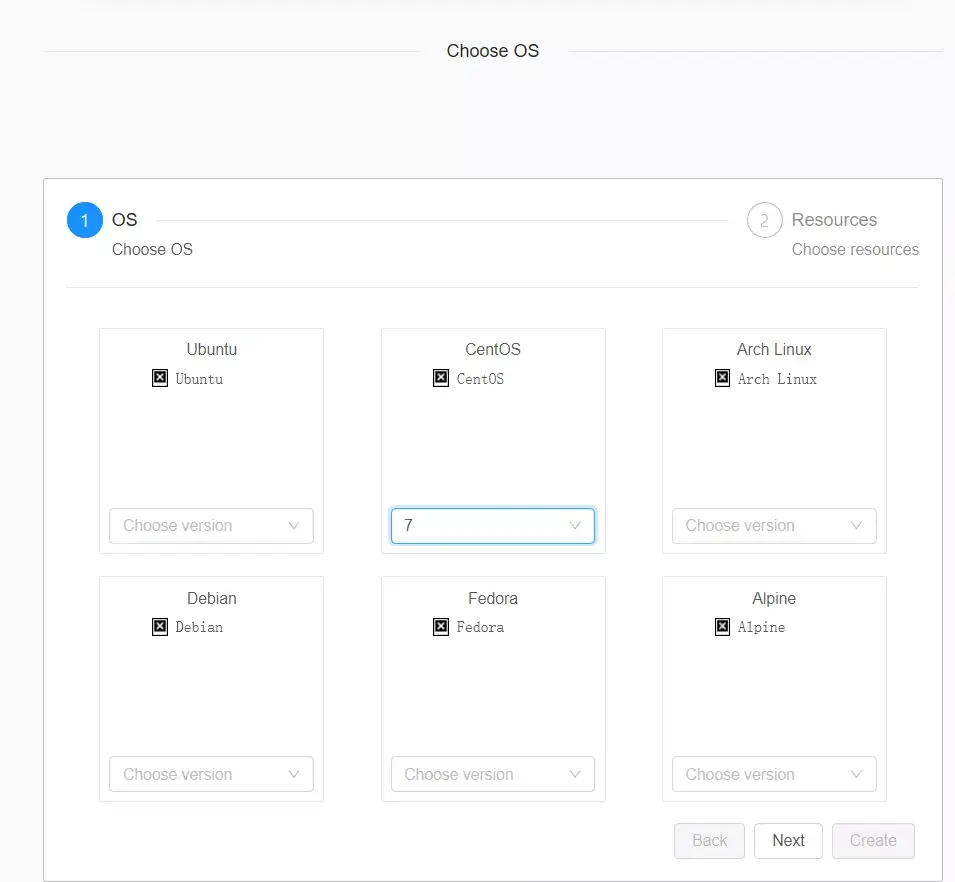Open the Debian version dropdown
The height and width of the screenshot is (882, 955).
211,774
